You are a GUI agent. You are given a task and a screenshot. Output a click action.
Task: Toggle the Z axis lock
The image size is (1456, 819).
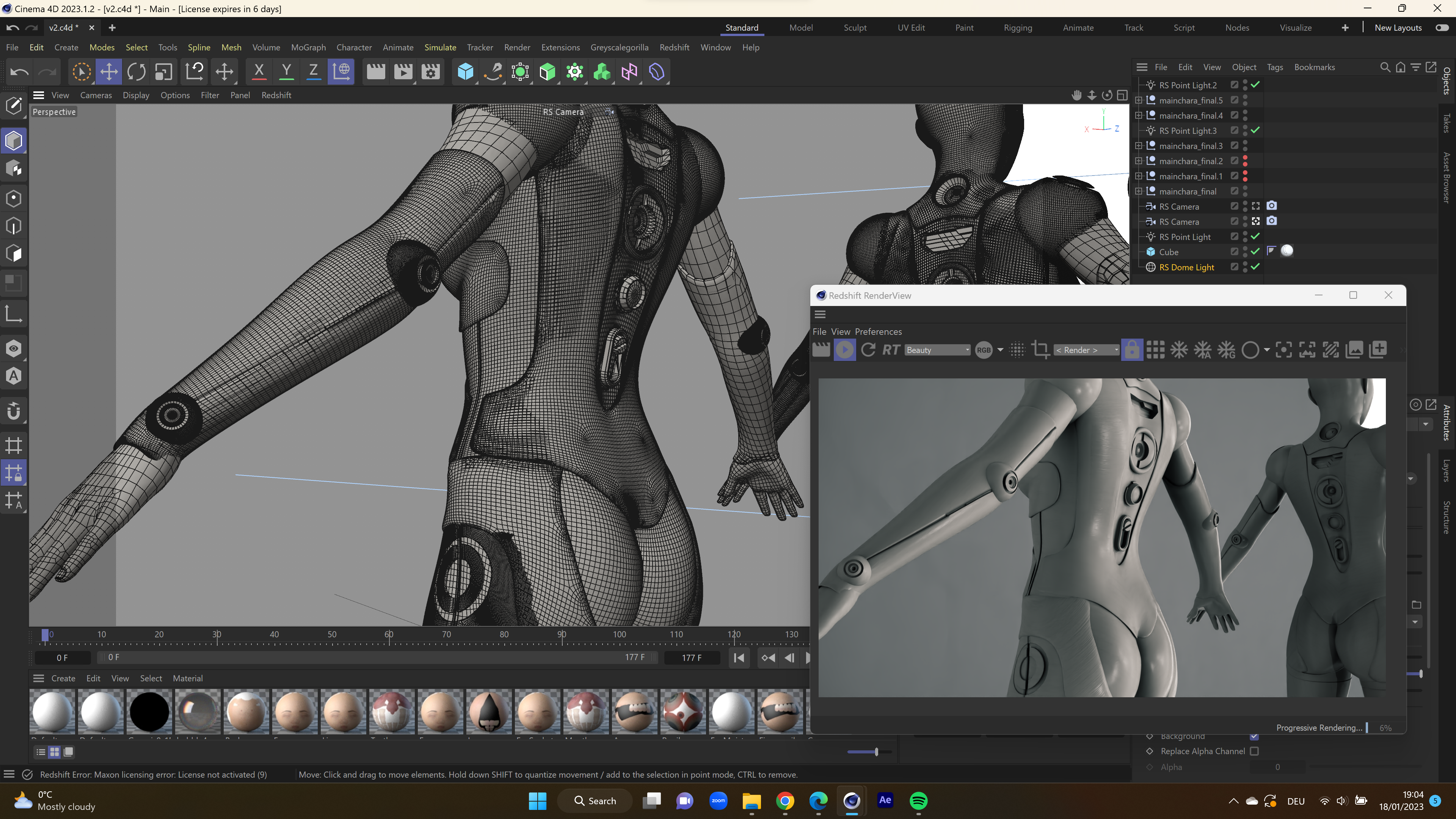tap(314, 72)
